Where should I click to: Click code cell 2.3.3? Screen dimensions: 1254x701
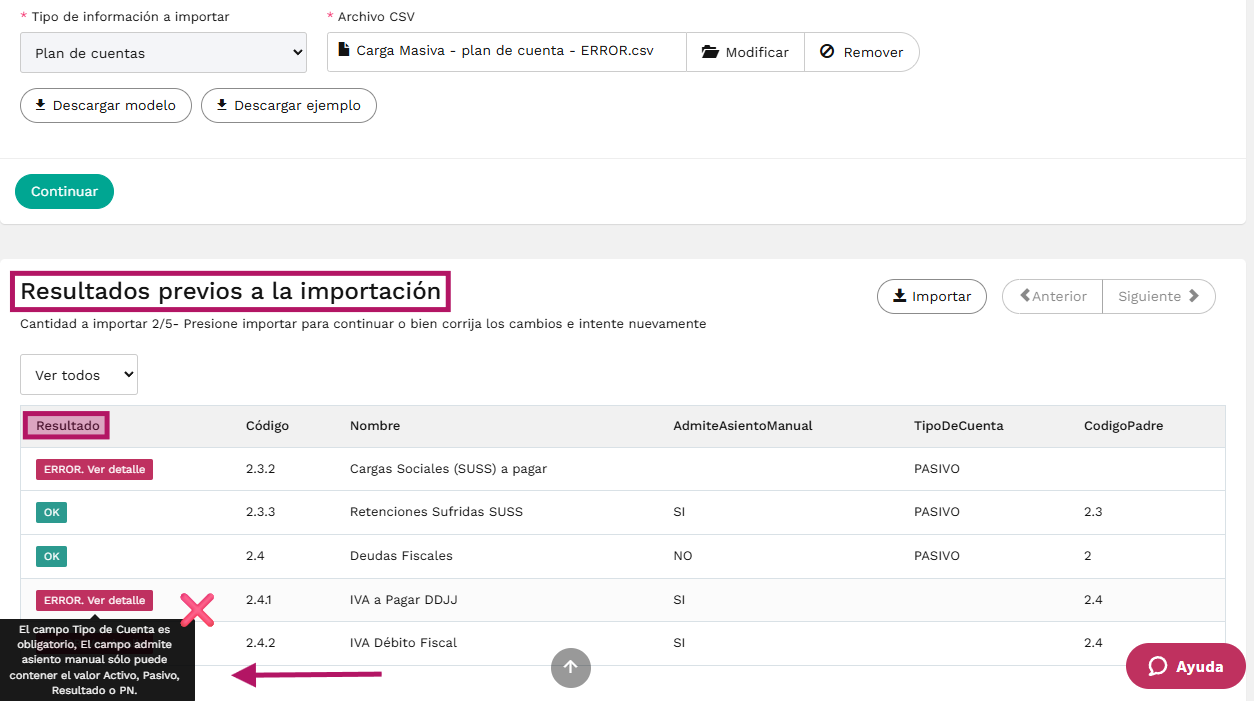pos(260,512)
